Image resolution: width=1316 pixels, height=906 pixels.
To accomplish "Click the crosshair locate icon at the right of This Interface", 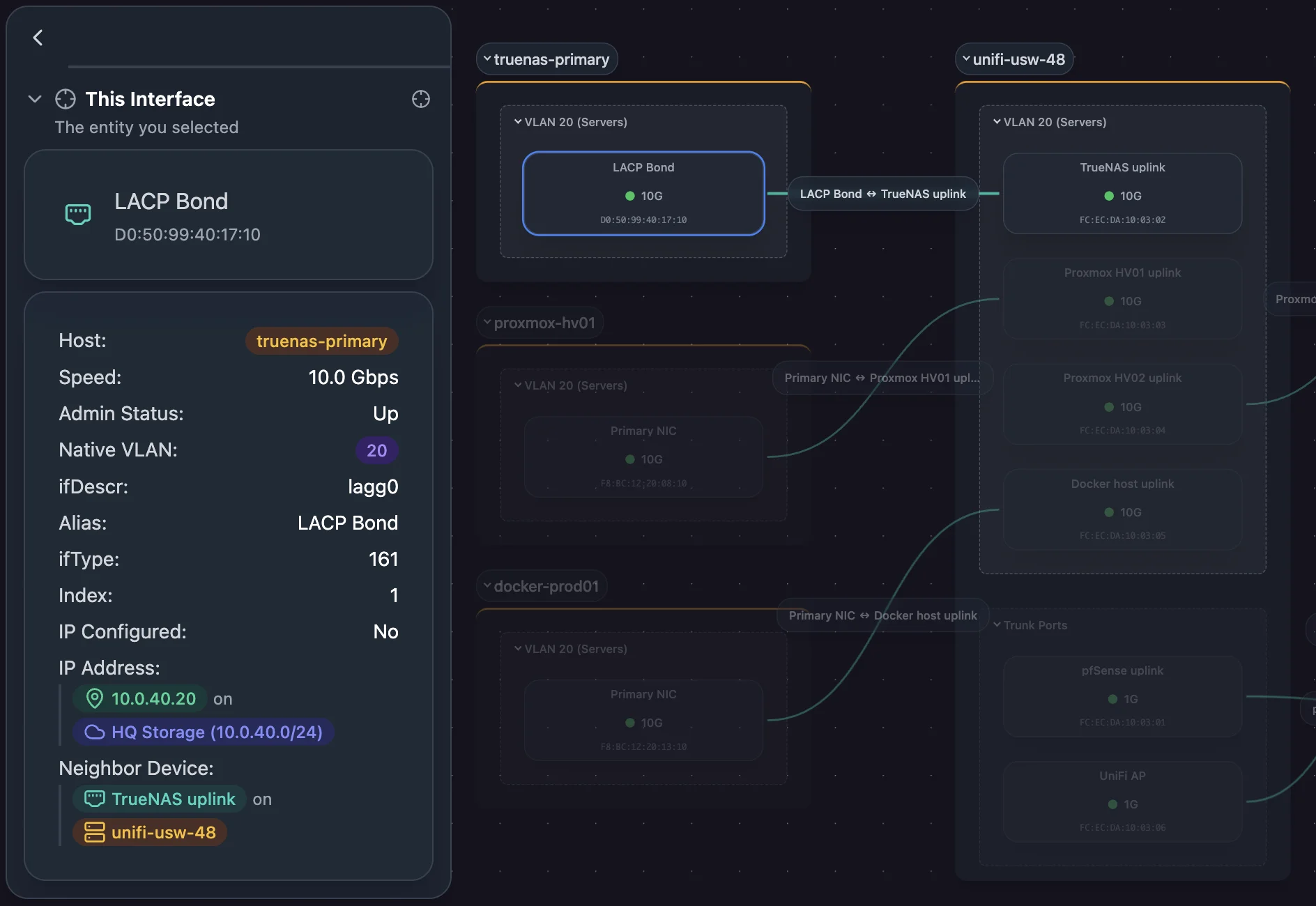I will pos(421,99).
